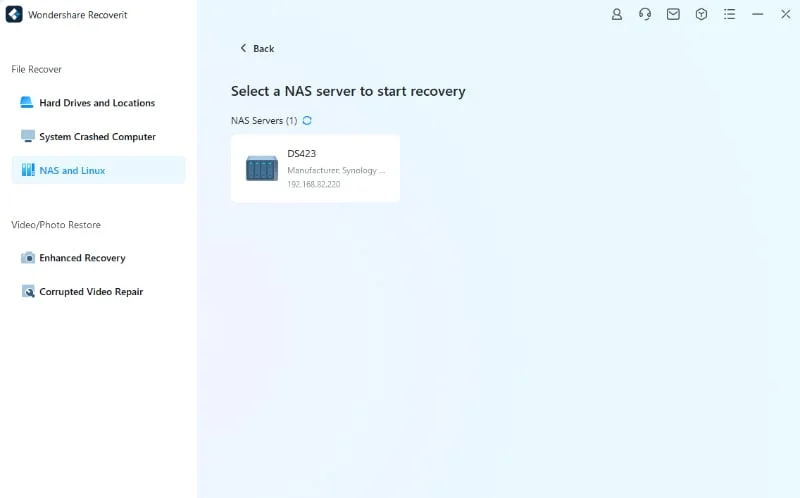Select NAS and Linux
The height and width of the screenshot is (498, 800).
pos(98,170)
